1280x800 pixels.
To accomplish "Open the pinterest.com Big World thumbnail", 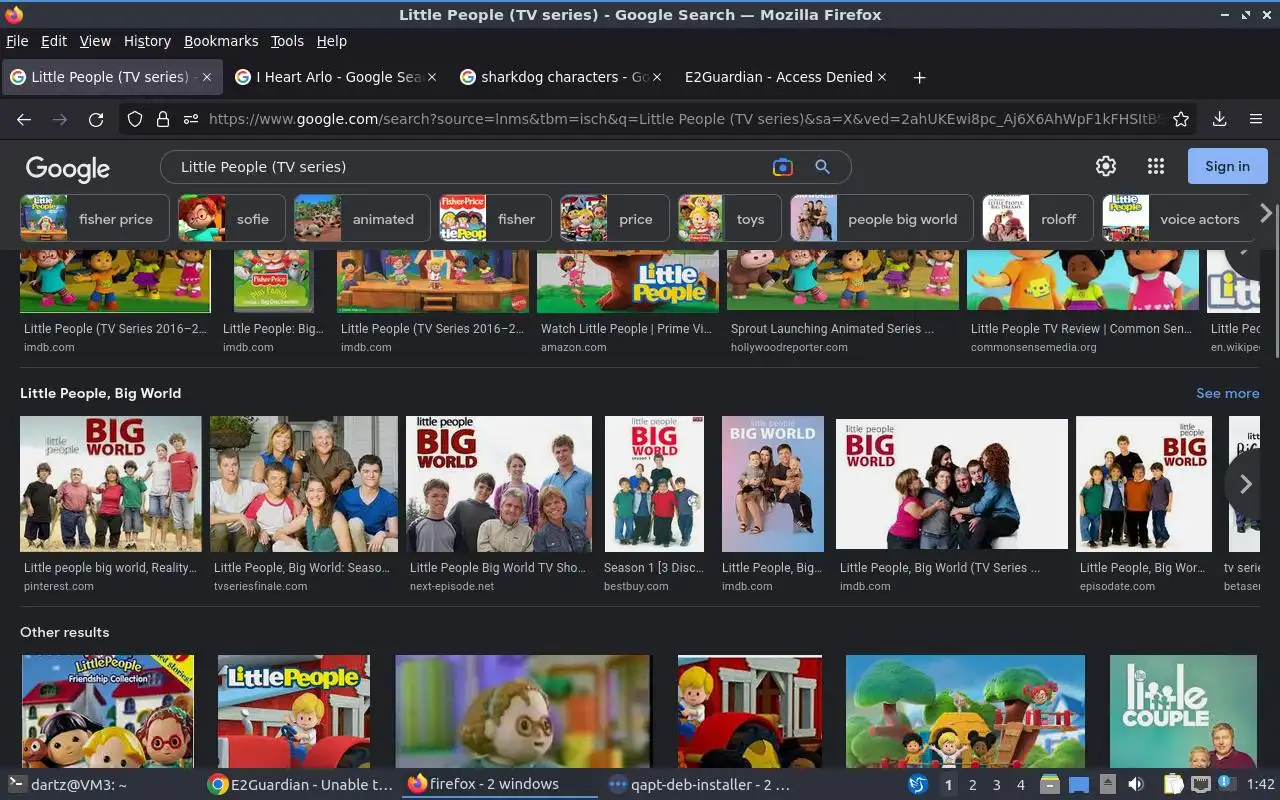I will pyautogui.click(x=110, y=484).
